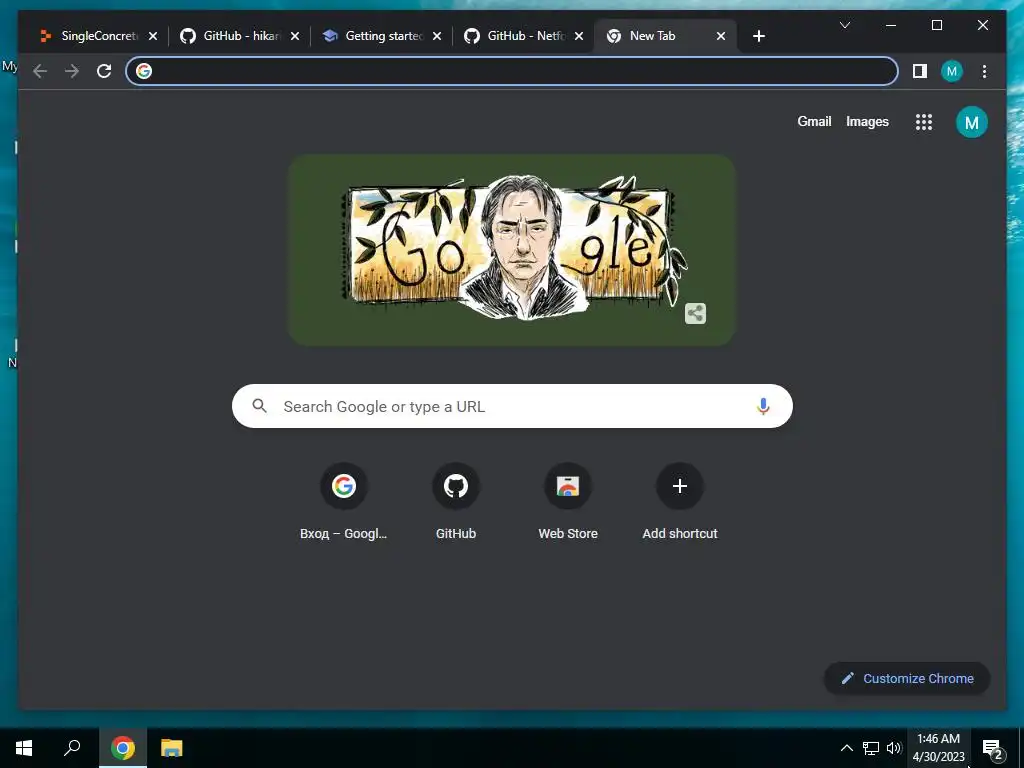Share the Google Doodle
Image resolution: width=1024 pixels, height=768 pixels.
point(696,313)
